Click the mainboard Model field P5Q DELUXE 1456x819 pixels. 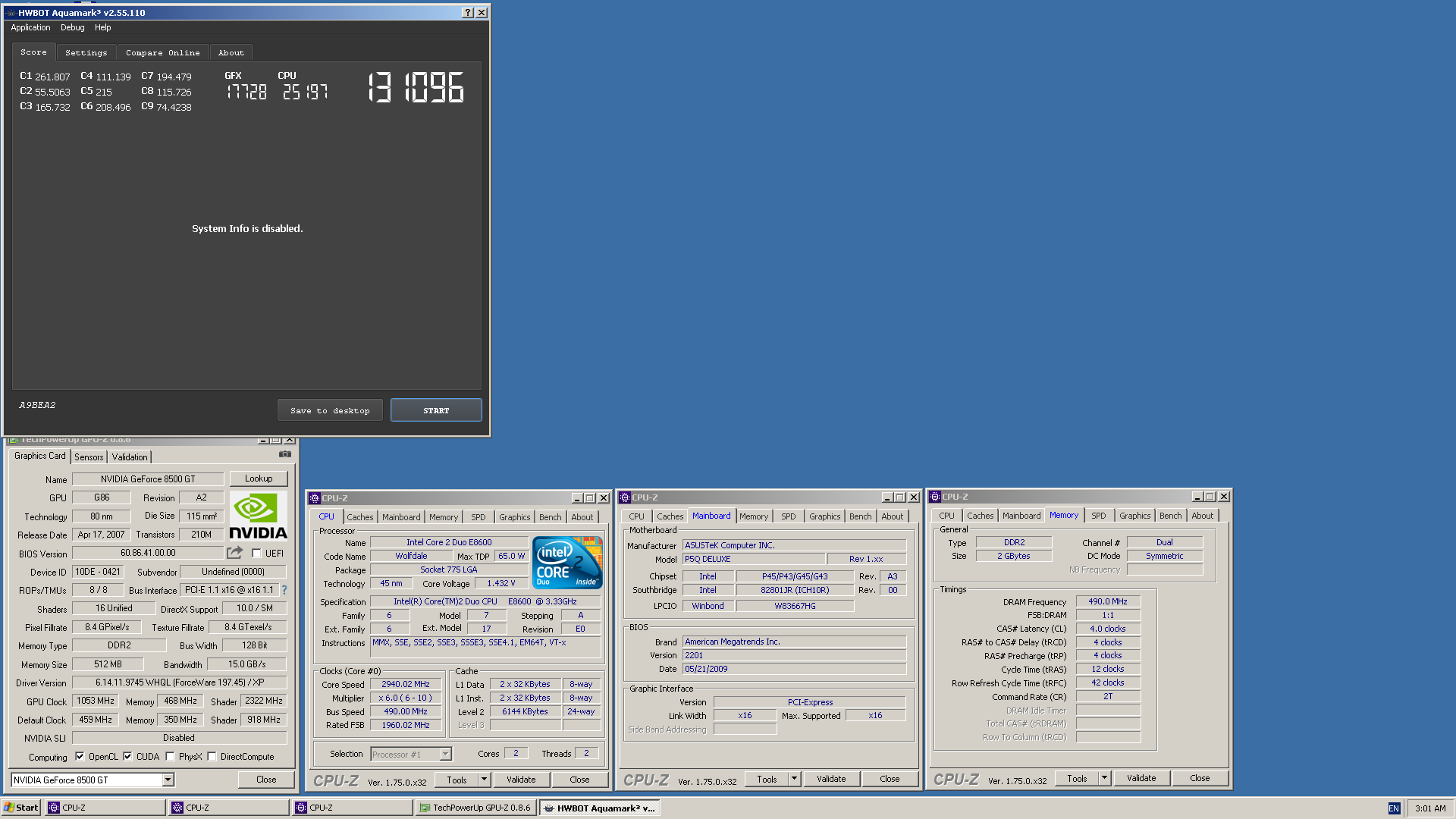coord(753,559)
